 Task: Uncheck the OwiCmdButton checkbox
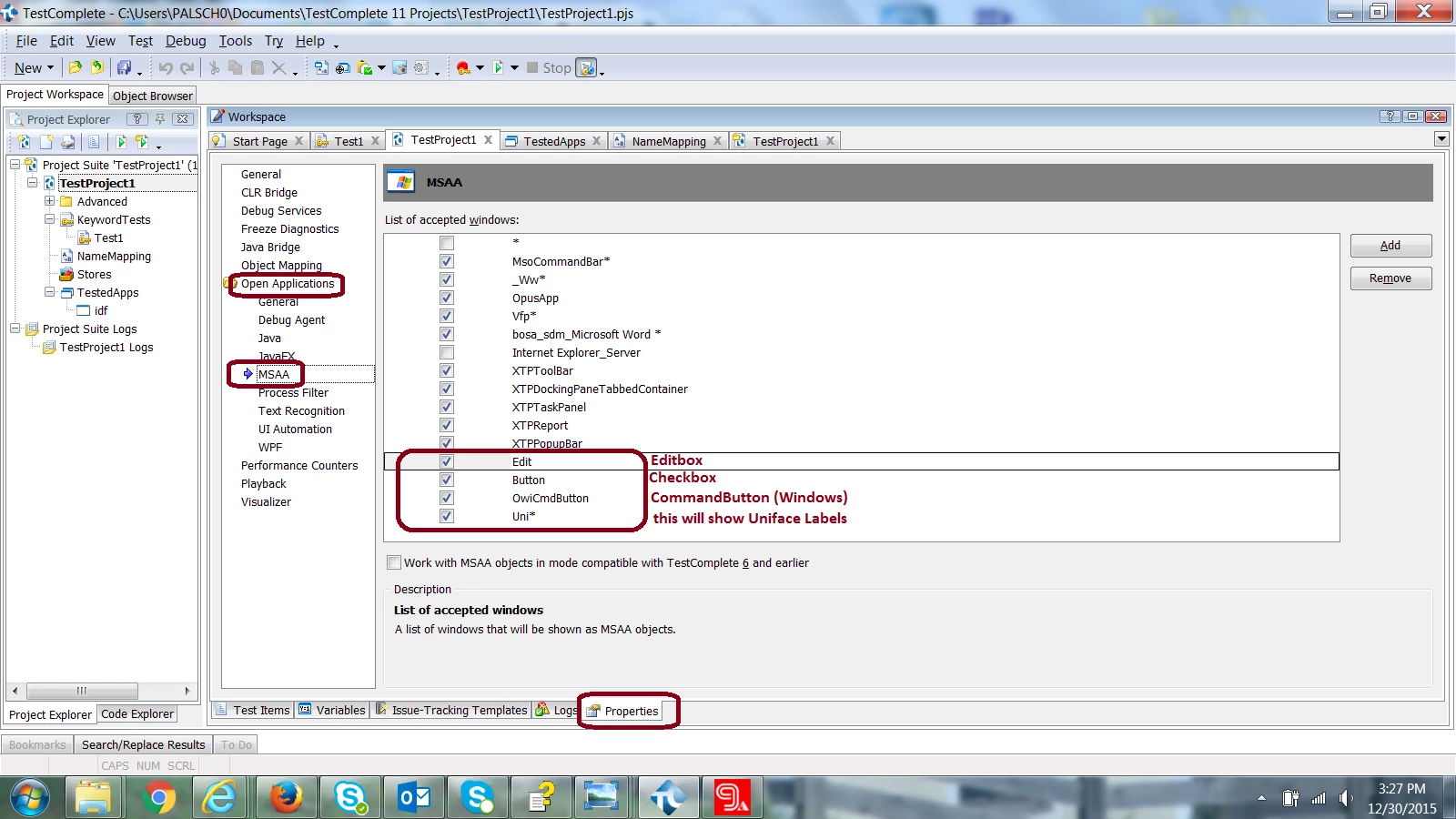coord(447,498)
